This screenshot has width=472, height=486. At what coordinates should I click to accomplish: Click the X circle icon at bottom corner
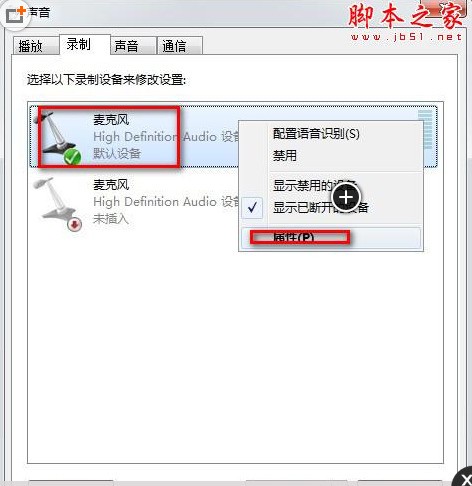pyautogui.click(x=464, y=477)
